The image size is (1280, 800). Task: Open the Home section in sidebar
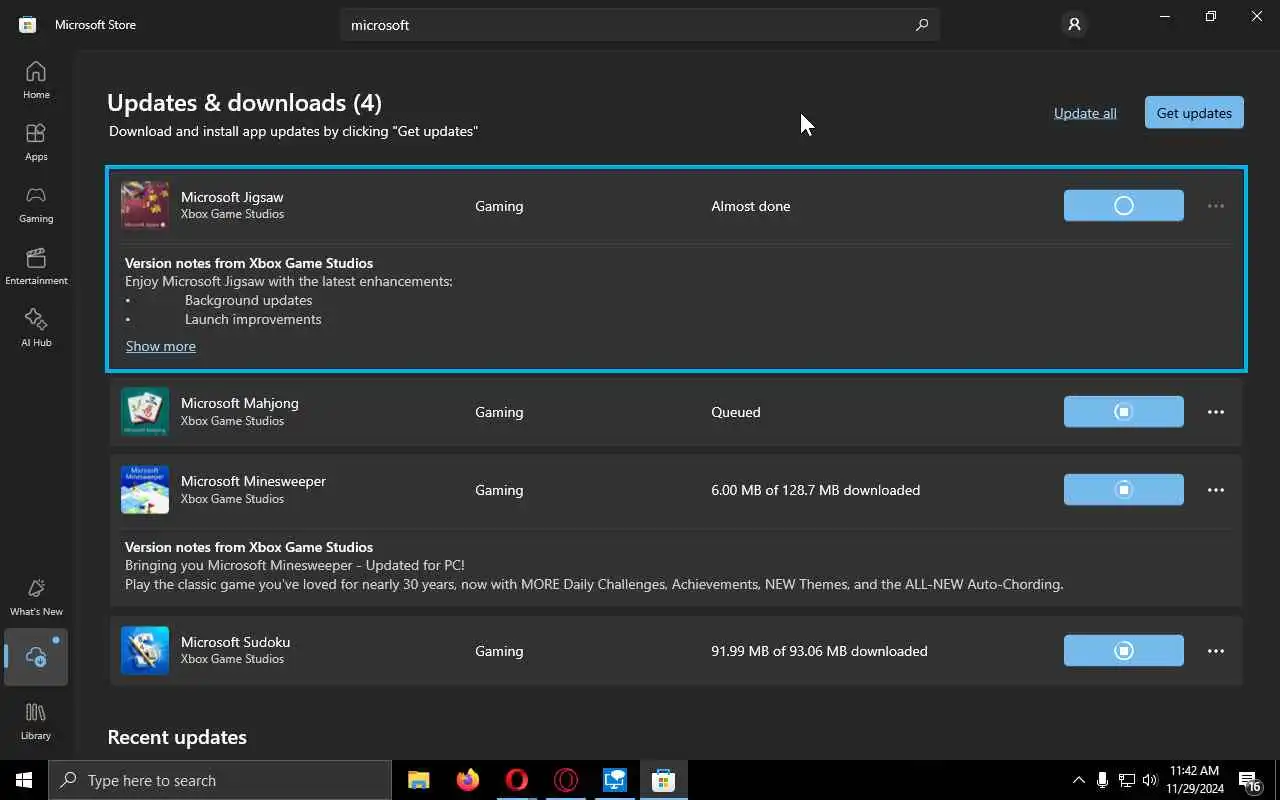click(x=36, y=80)
